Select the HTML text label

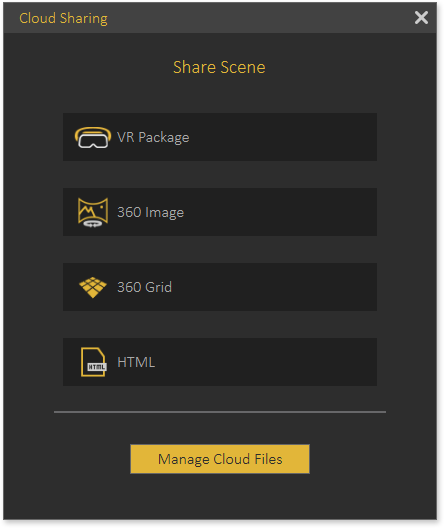pos(136,362)
